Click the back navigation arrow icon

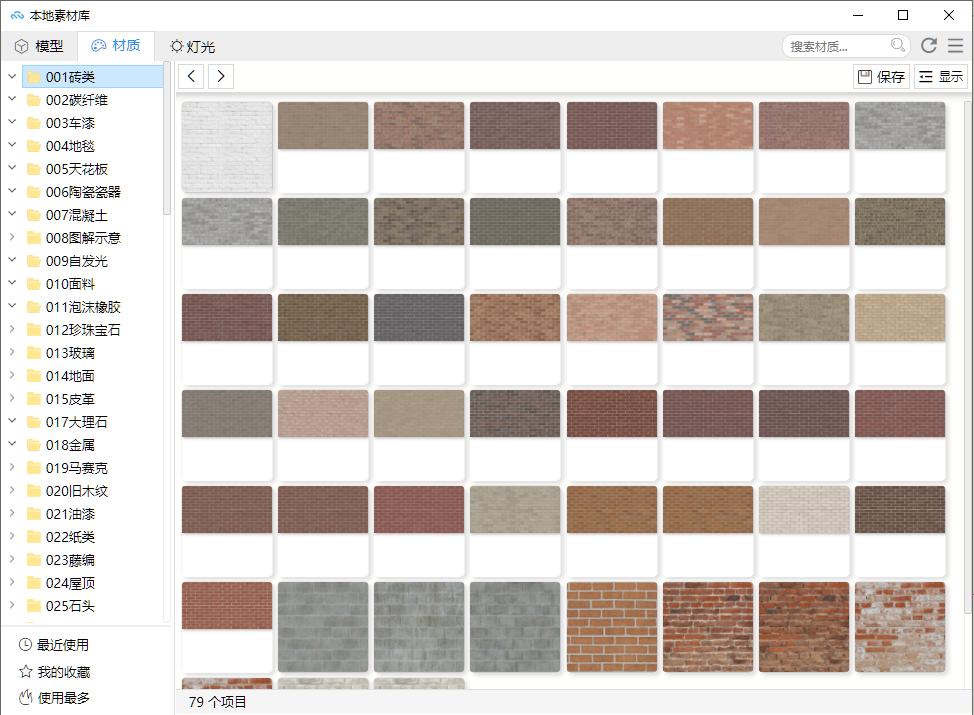(191, 76)
